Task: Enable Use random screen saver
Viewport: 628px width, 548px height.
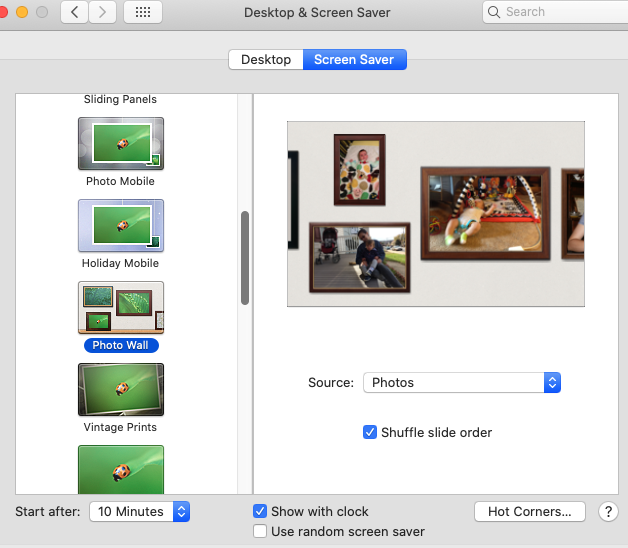Action: (260, 531)
